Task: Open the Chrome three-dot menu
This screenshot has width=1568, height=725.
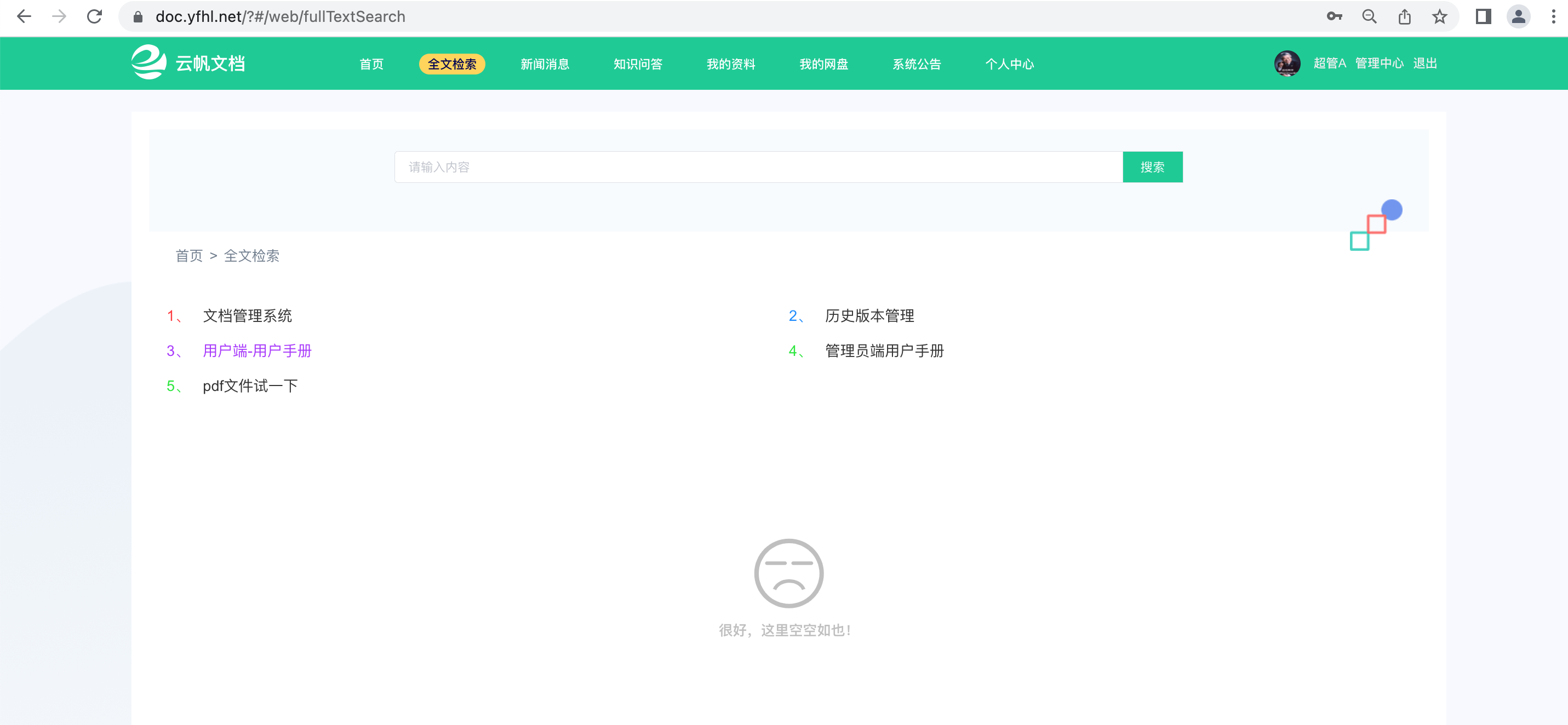Action: pyautogui.click(x=1553, y=16)
